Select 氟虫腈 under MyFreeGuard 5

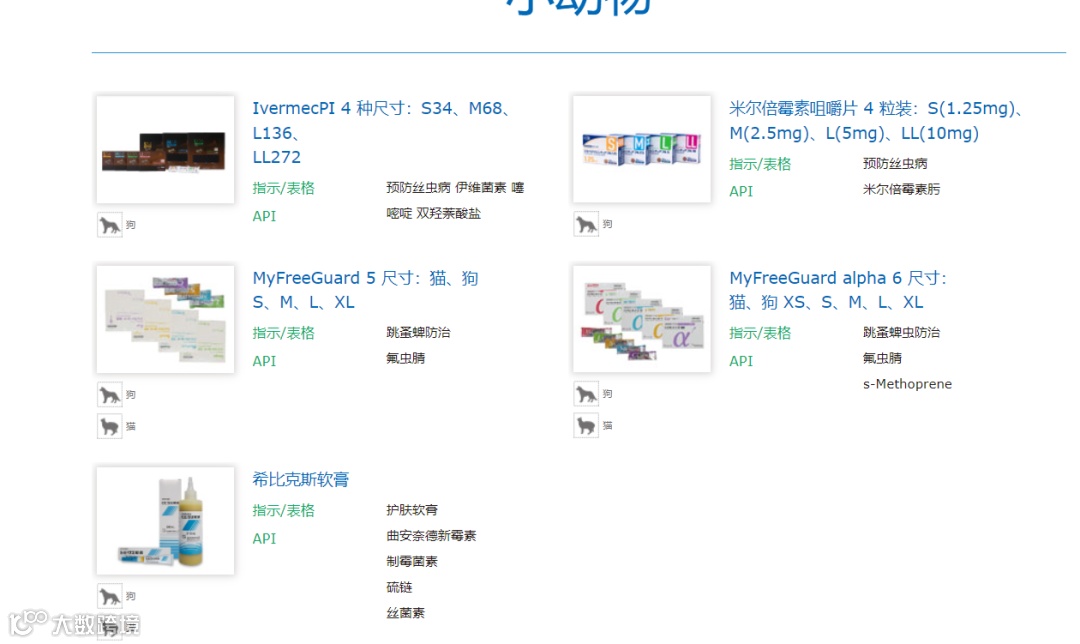405,358
